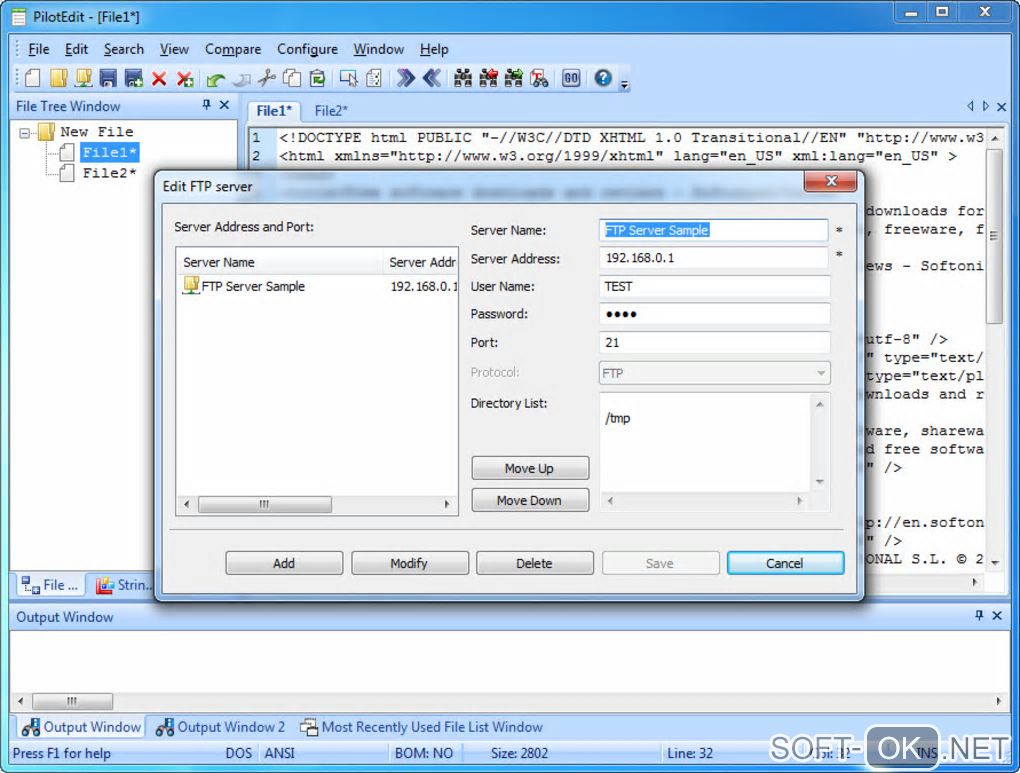The height and width of the screenshot is (773, 1020).
Task: Click the Open from FTP icon
Action: pos(83,79)
